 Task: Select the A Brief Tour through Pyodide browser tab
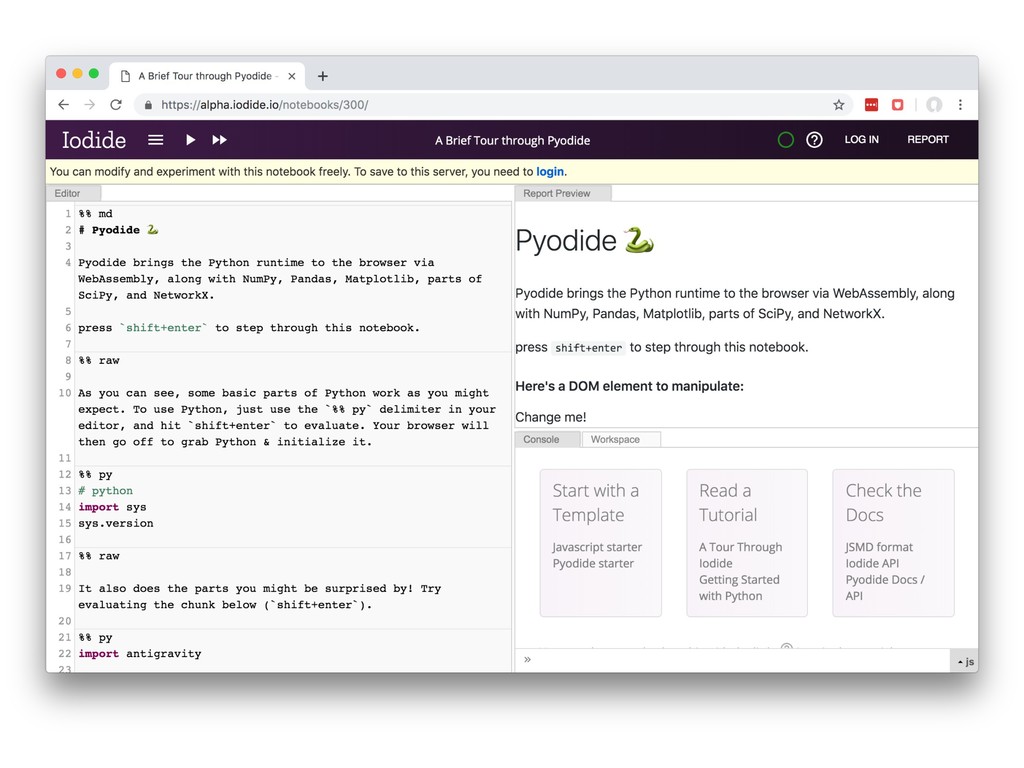coord(208,76)
